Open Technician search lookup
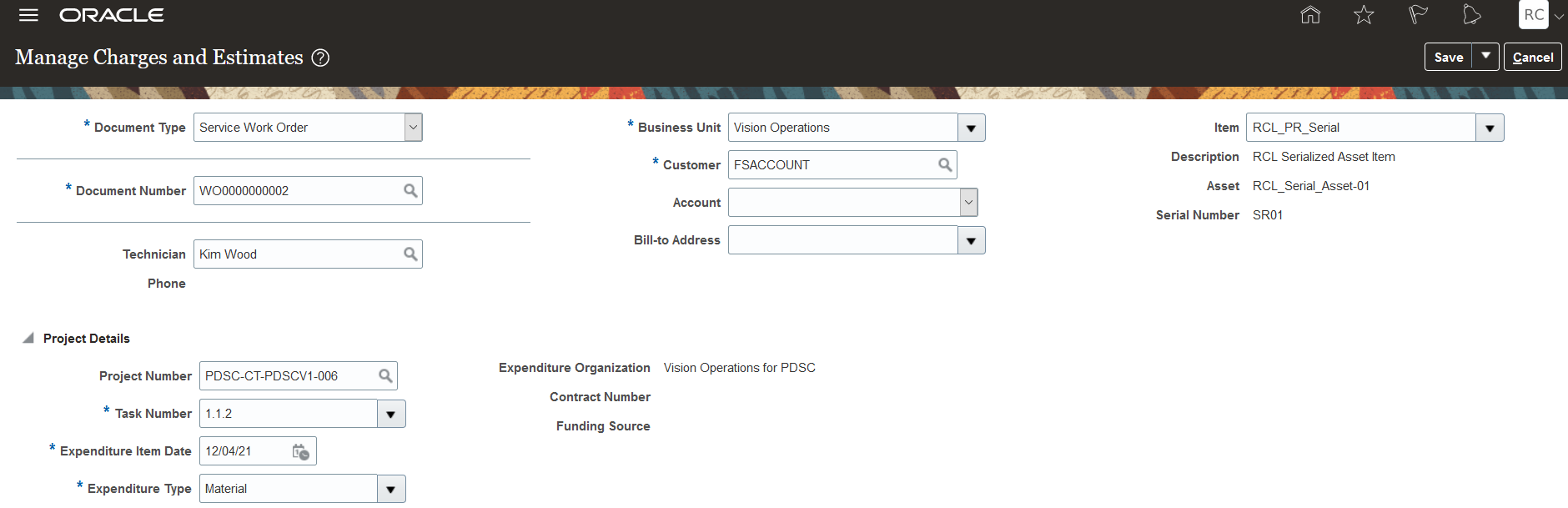 point(410,254)
